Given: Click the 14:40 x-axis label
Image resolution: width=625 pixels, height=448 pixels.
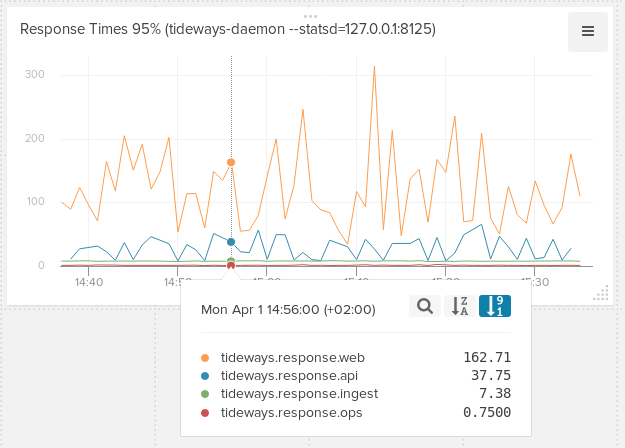Looking at the screenshot, I should tap(89, 282).
